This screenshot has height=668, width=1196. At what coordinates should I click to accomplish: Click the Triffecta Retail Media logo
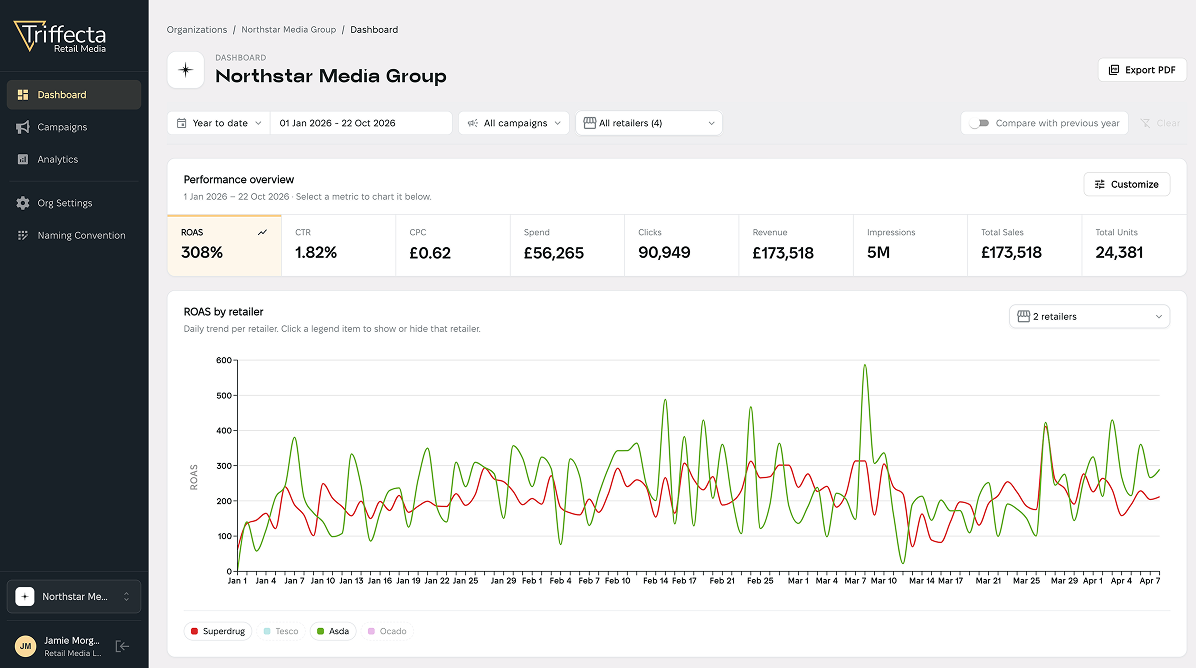[59, 37]
